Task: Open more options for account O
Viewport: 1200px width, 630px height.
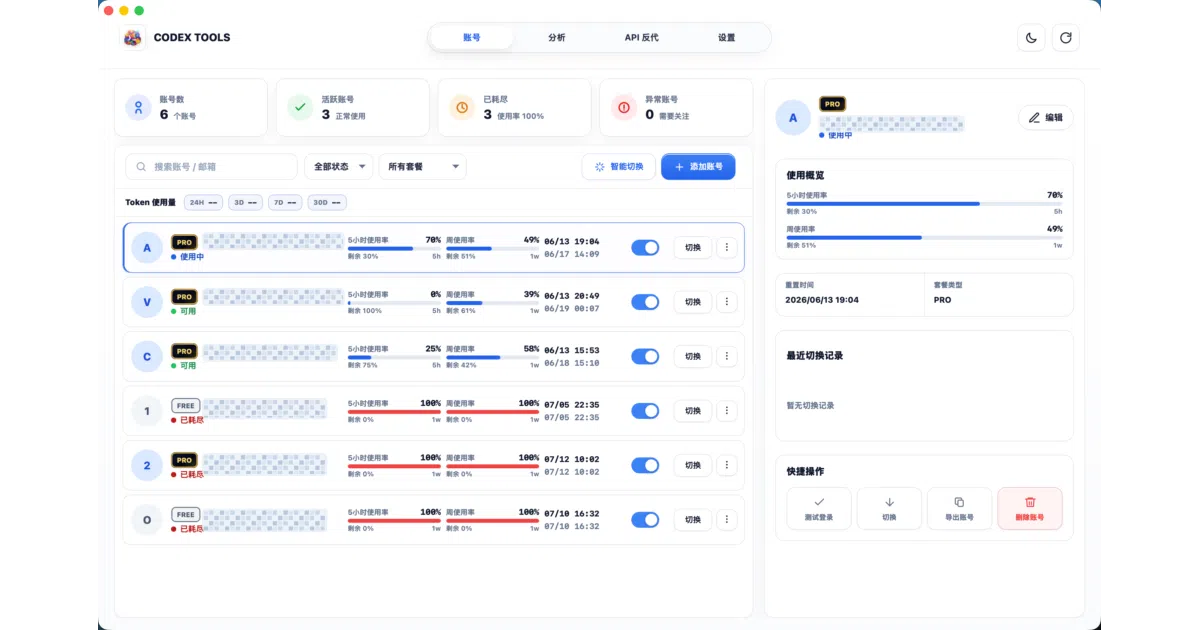Action: pos(727,520)
